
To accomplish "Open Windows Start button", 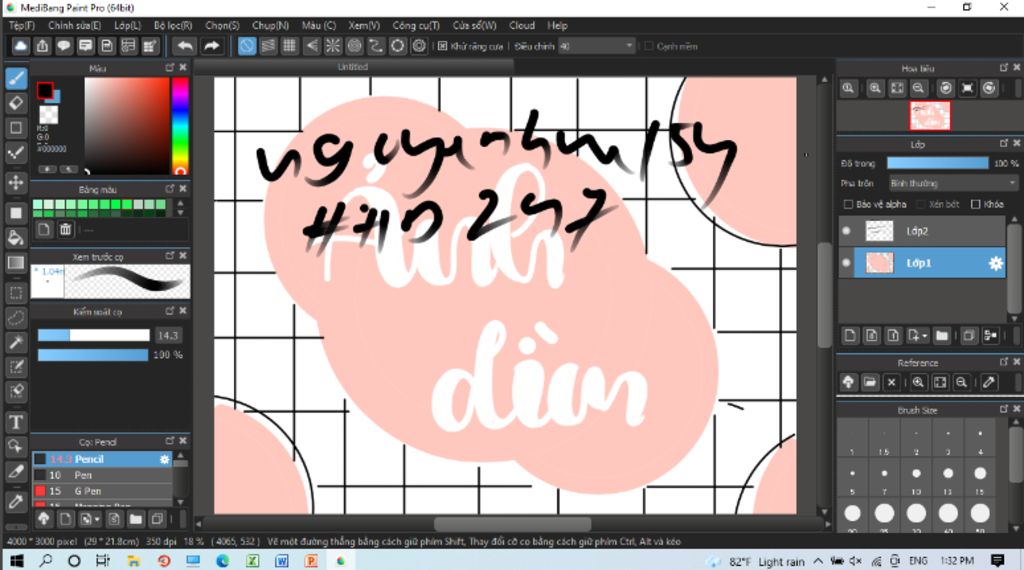I will (16, 561).
